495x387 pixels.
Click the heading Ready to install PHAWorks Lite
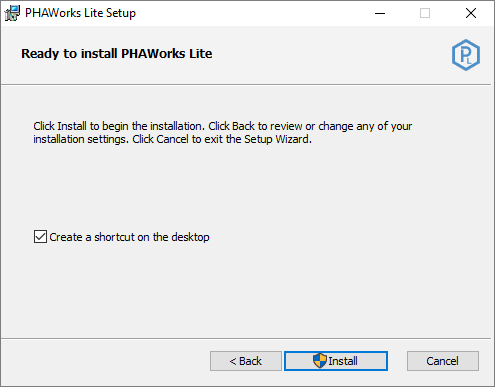pos(117,54)
